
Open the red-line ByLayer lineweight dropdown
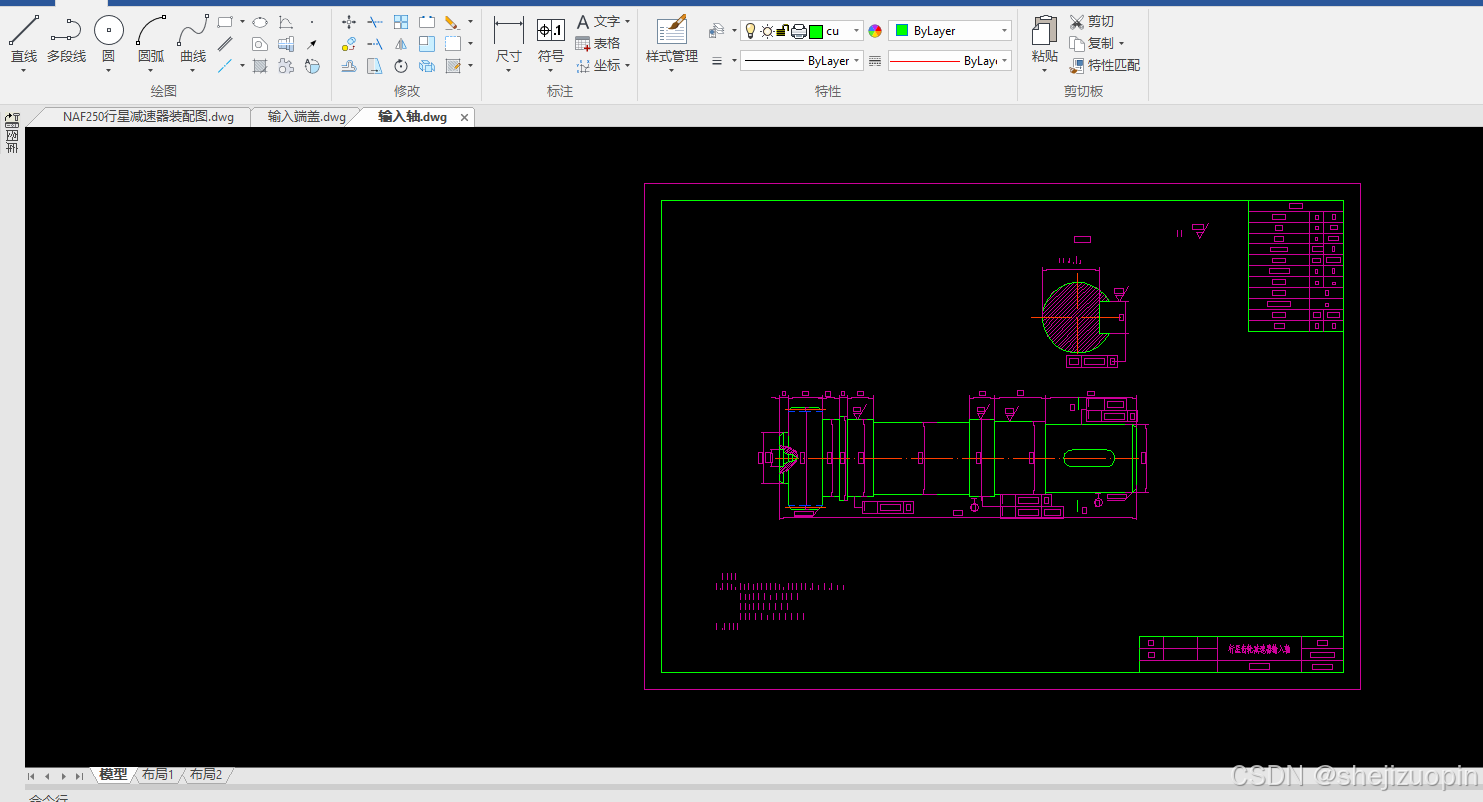click(950, 61)
